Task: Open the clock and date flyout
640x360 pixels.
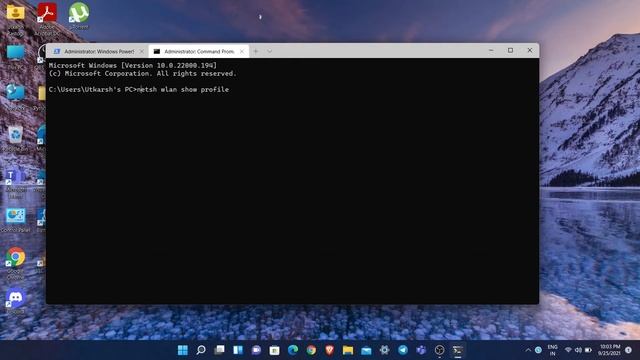Action: (x=609, y=350)
